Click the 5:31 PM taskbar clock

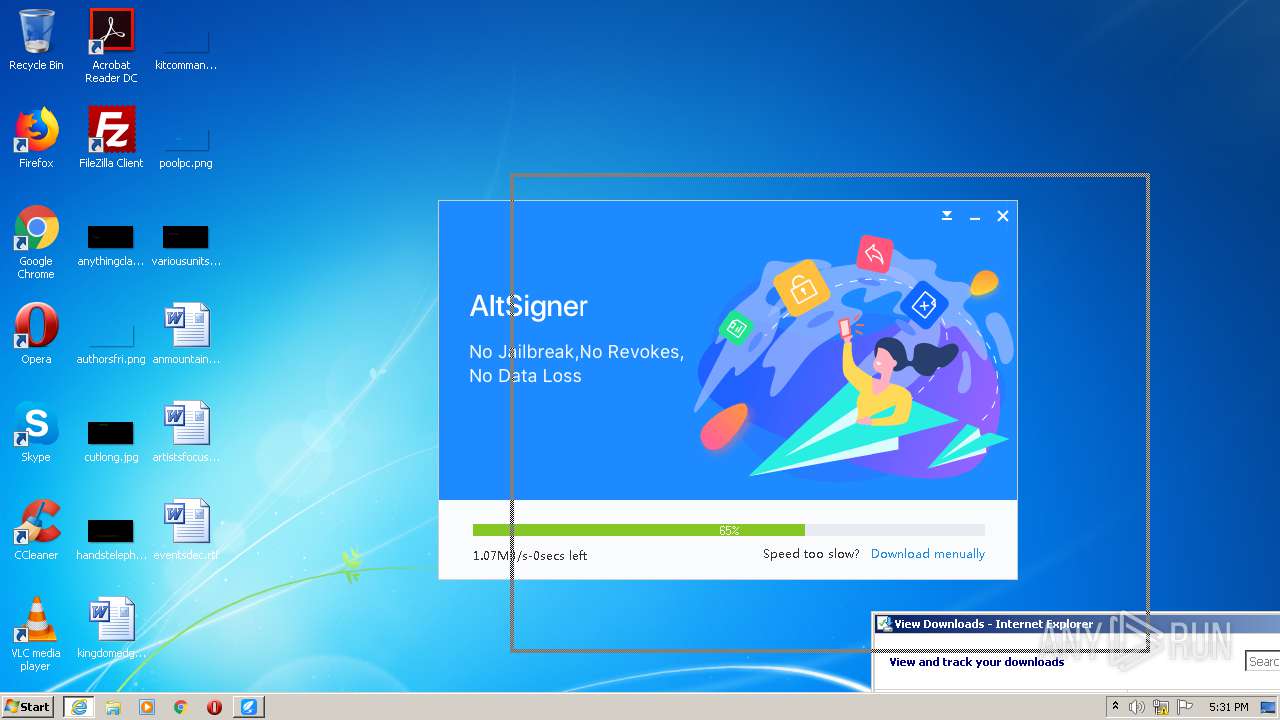tap(1228, 707)
